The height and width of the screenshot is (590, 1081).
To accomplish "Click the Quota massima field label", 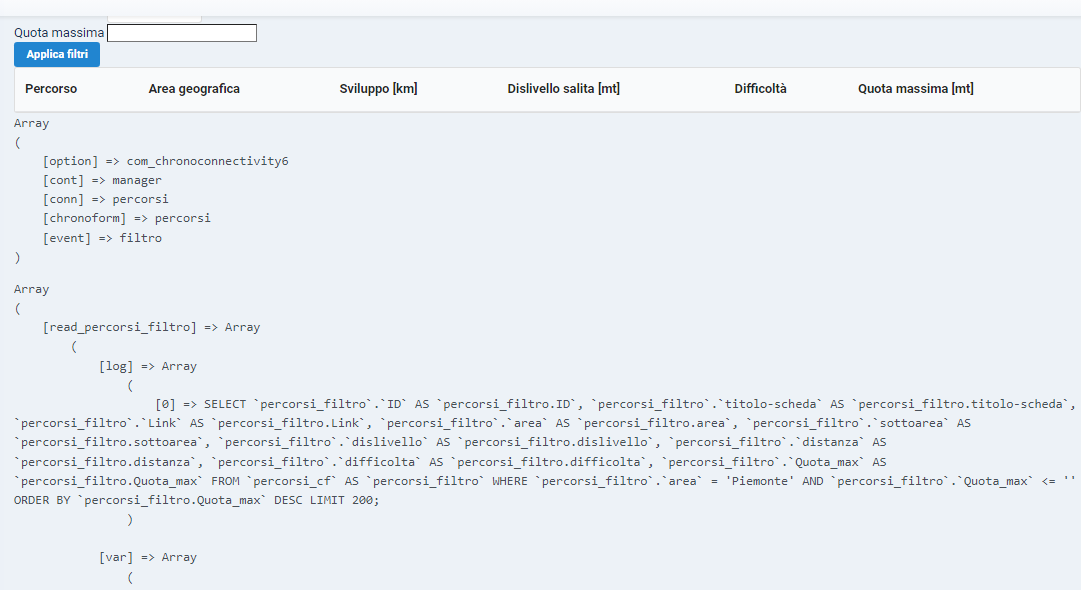I will (x=59, y=33).
